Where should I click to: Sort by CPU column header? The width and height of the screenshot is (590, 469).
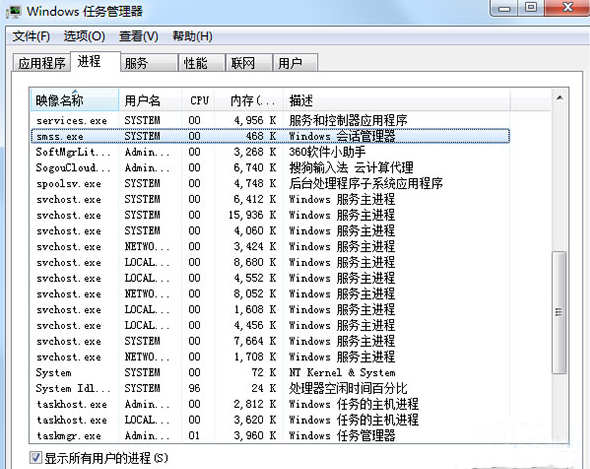point(198,100)
